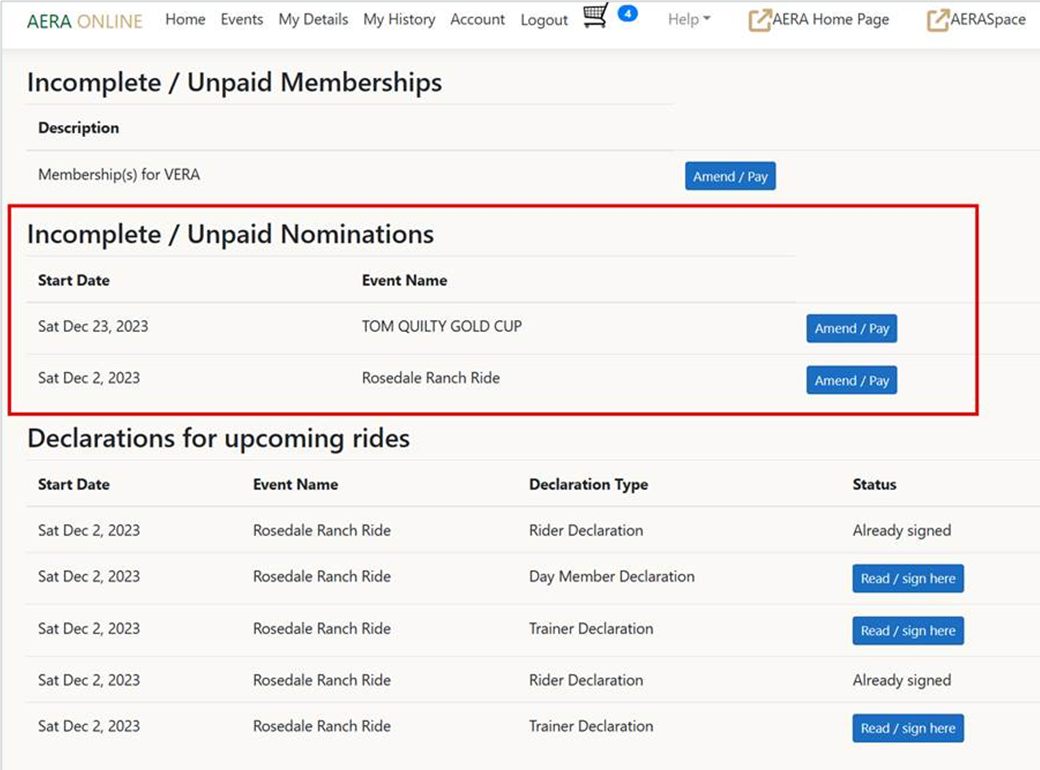The width and height of the screenshot is (1040, 770).
Task: Open the My Details page
Action: (x=313, y=20)
